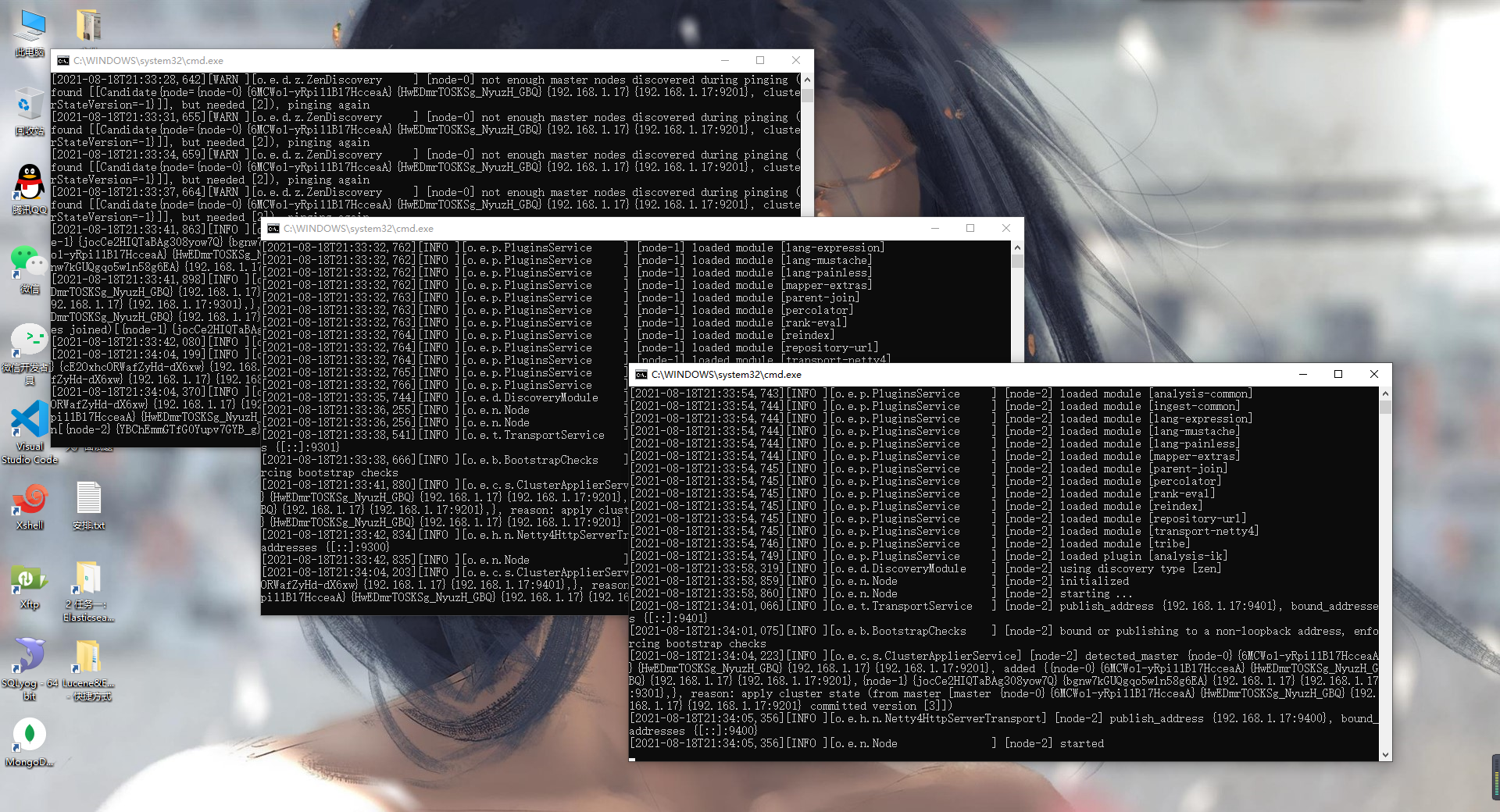Click scroll-up arrow in node-1 cmd window

pos(1017,248)
